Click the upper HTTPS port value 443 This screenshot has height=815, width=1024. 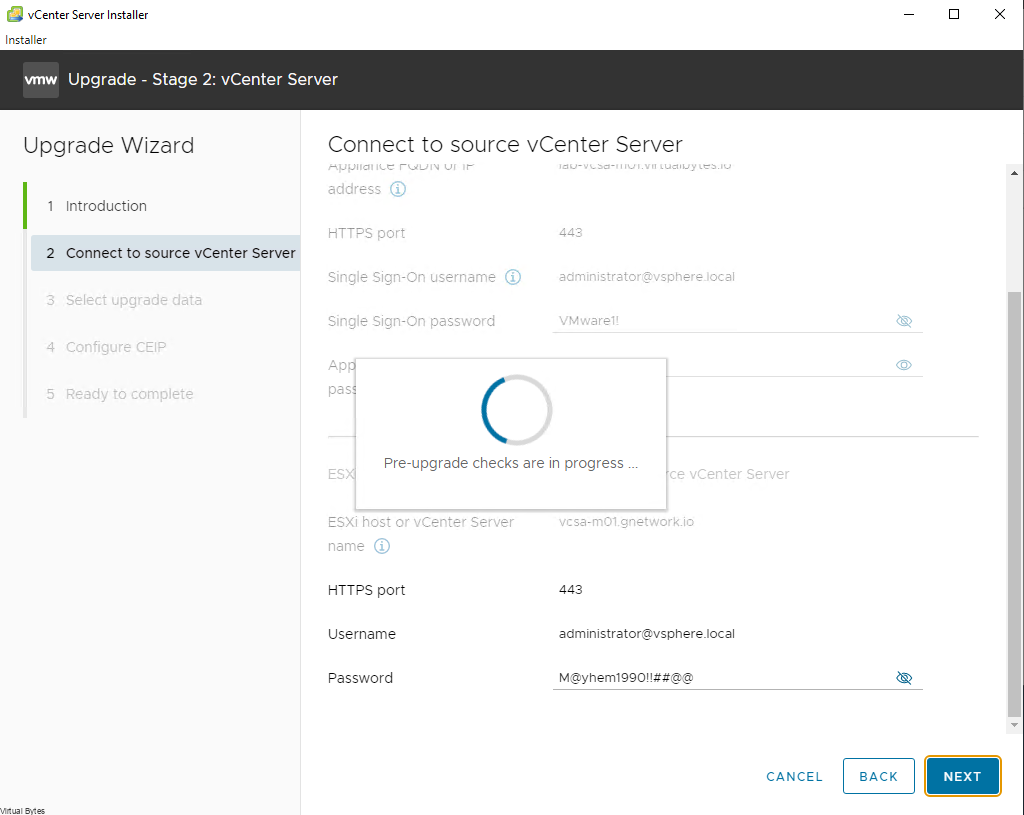[570, 232]
